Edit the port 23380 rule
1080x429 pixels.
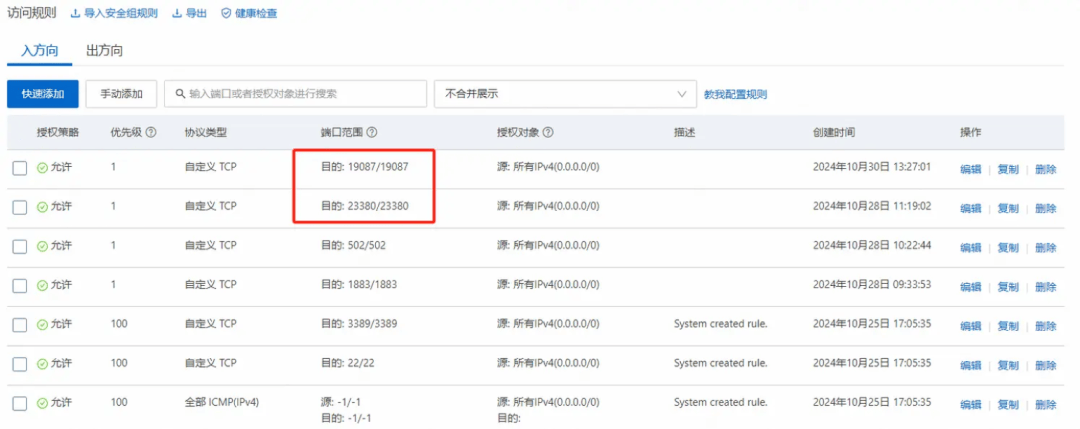click(x=970, y=208)
